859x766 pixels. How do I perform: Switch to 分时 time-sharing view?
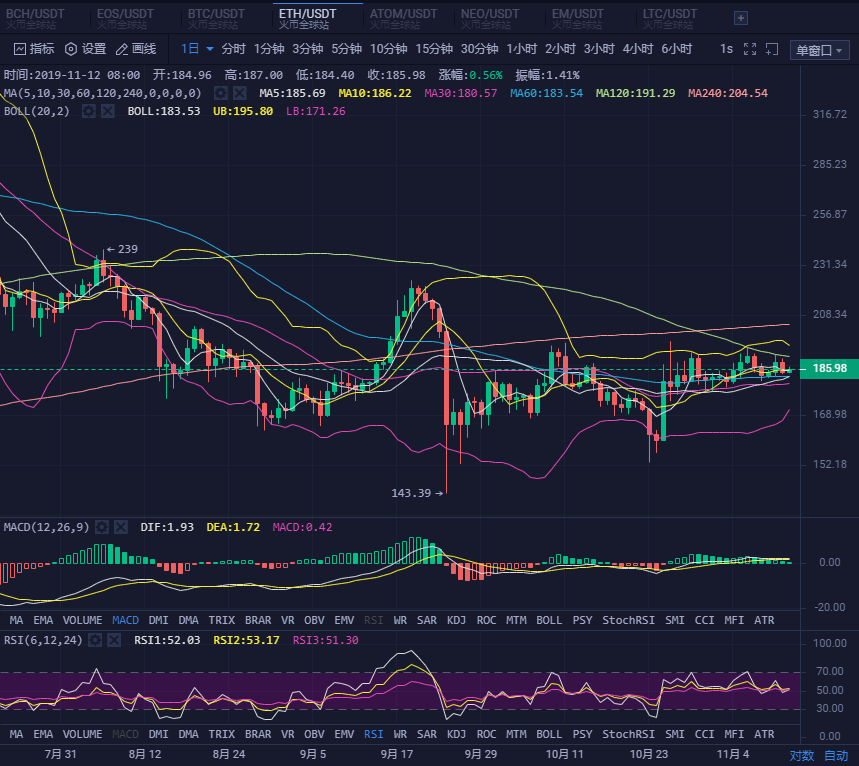(x=233, y=49)
